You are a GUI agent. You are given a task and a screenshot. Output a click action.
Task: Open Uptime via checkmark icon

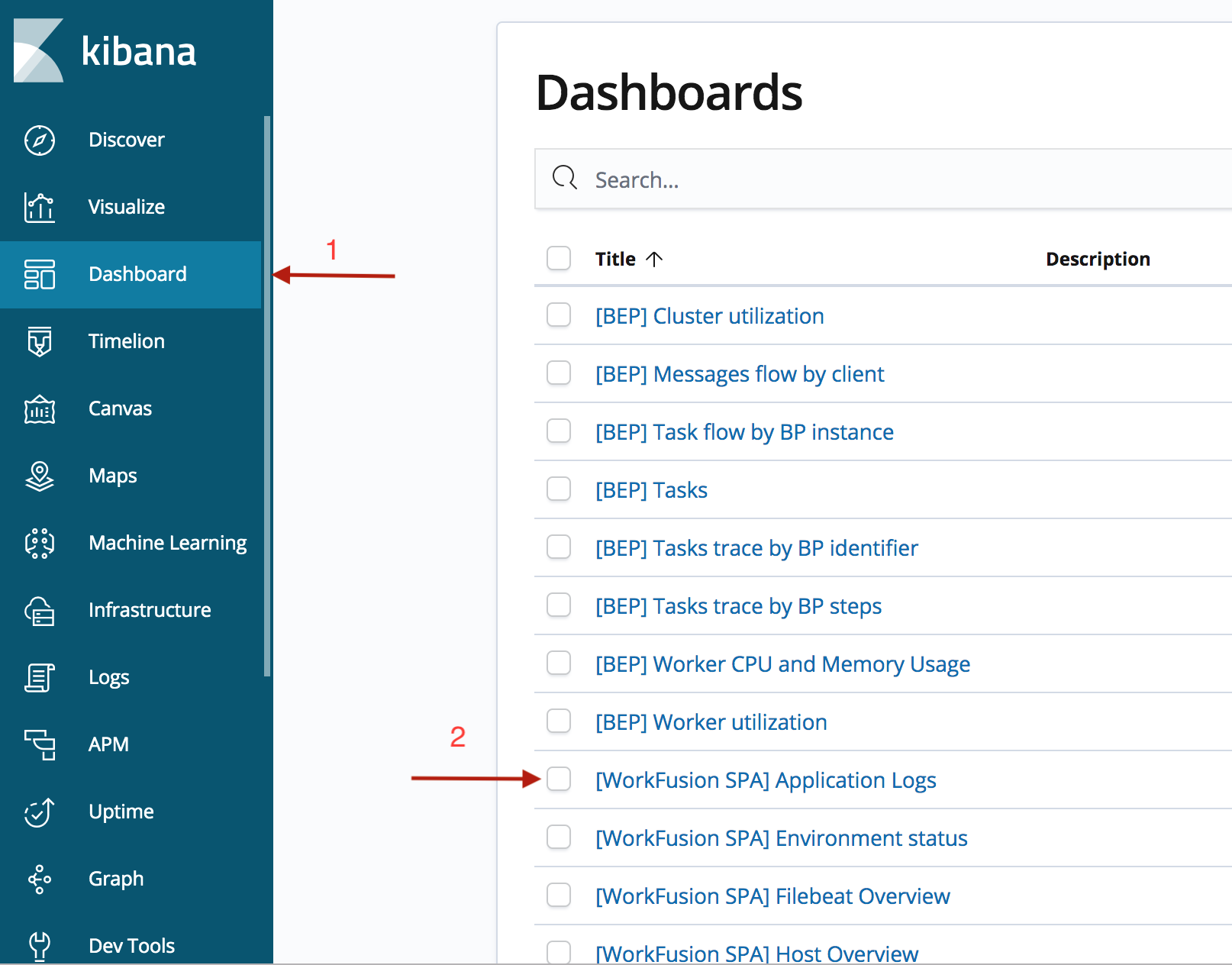coord(40,812)
